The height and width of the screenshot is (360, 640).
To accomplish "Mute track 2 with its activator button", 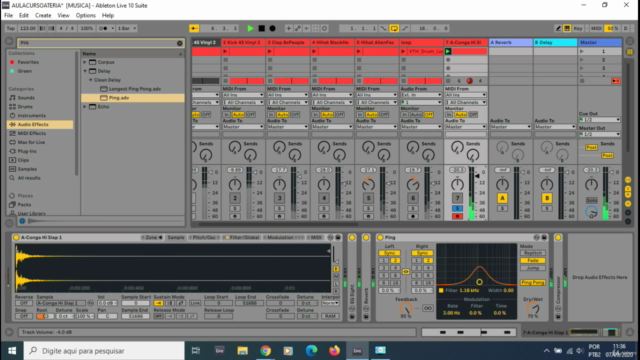I will coord(235,198).
